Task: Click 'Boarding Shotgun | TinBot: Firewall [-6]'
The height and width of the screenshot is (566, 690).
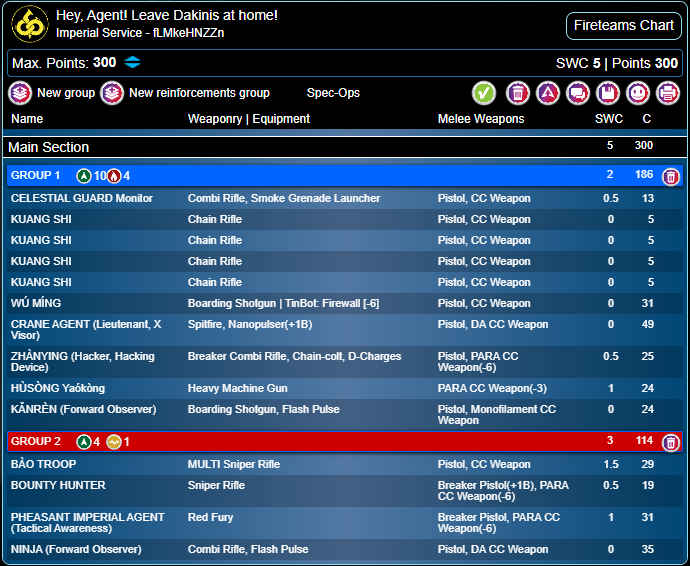Action: point(283,303)
